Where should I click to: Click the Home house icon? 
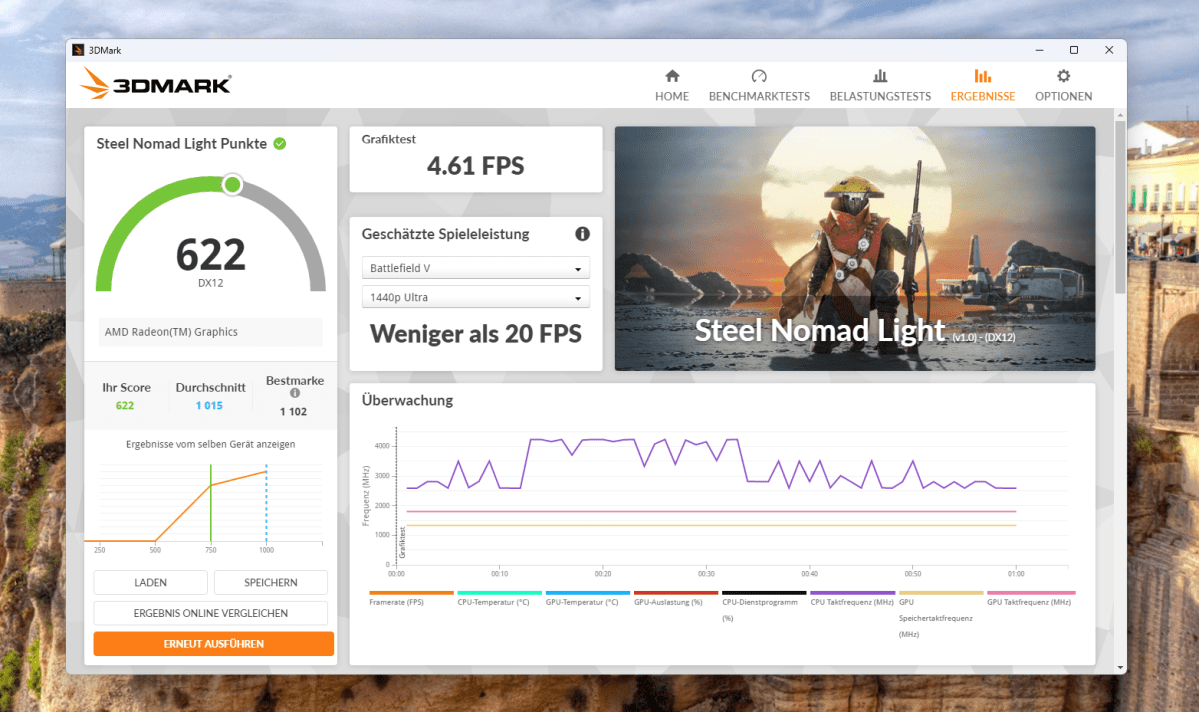click(x=672, y=76)
